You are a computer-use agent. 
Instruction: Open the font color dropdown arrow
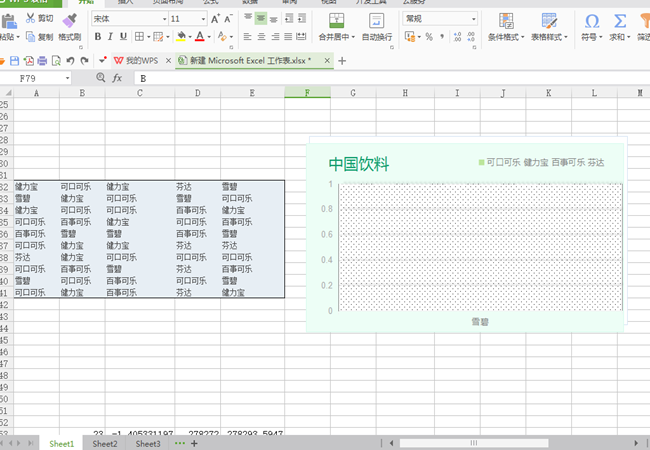click(x=209, y=37)
